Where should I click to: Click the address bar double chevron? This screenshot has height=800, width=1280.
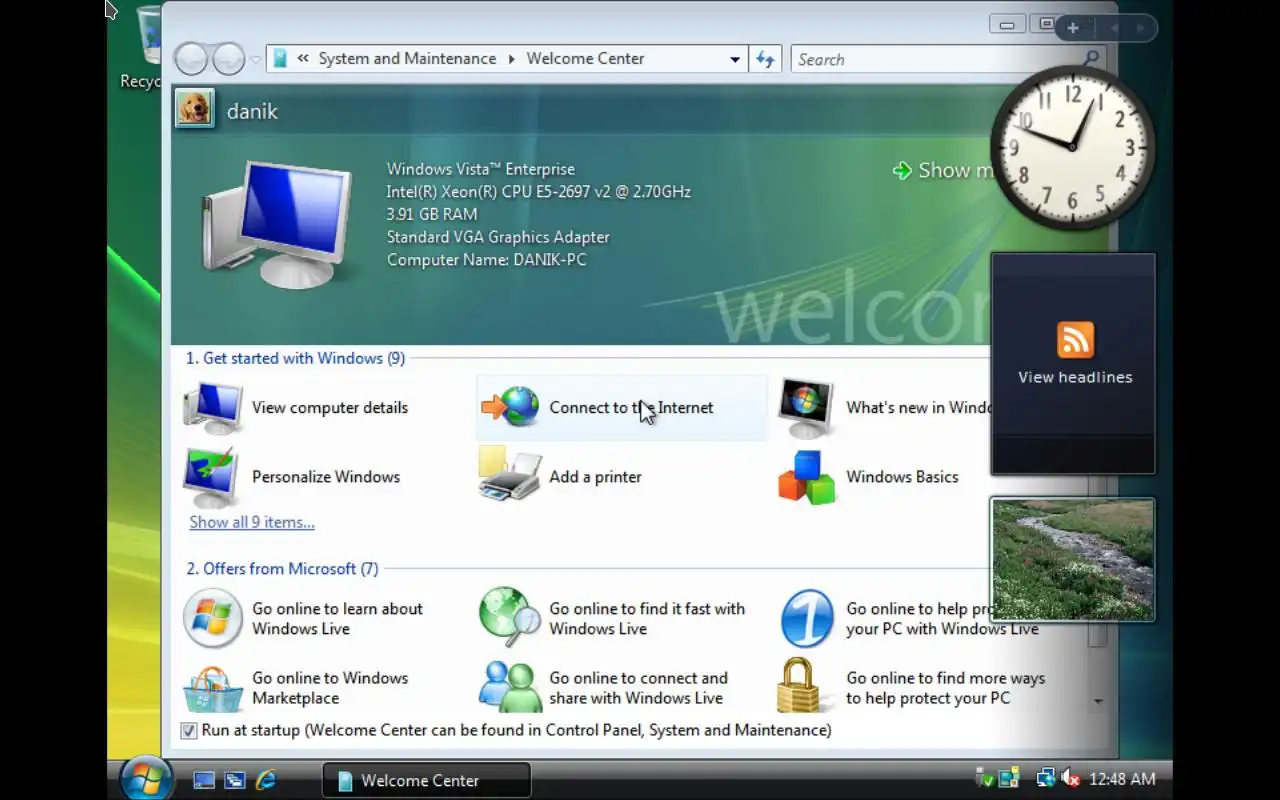coord(303,59)
